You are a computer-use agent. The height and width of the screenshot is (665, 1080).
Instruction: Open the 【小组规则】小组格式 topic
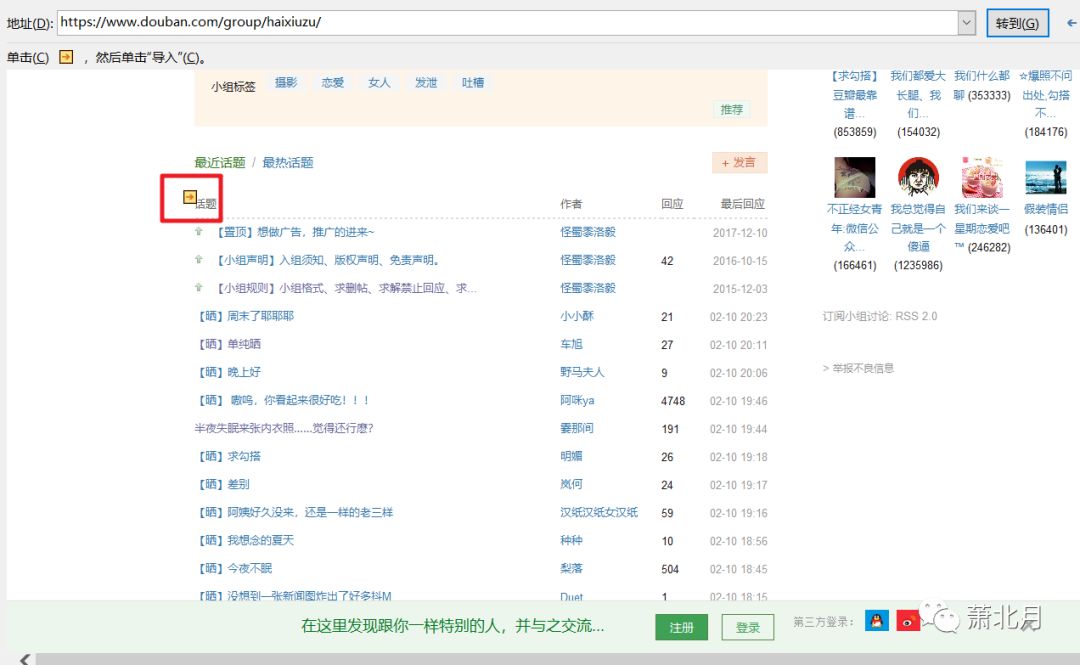coord(345,288)
